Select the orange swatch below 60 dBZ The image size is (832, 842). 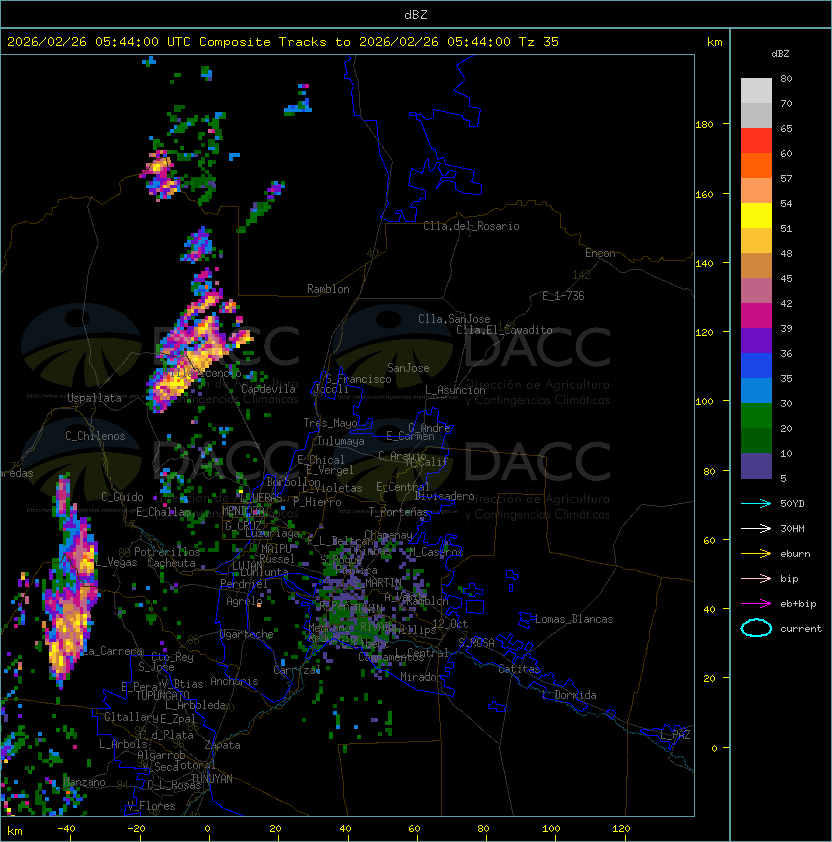point(756,165)
